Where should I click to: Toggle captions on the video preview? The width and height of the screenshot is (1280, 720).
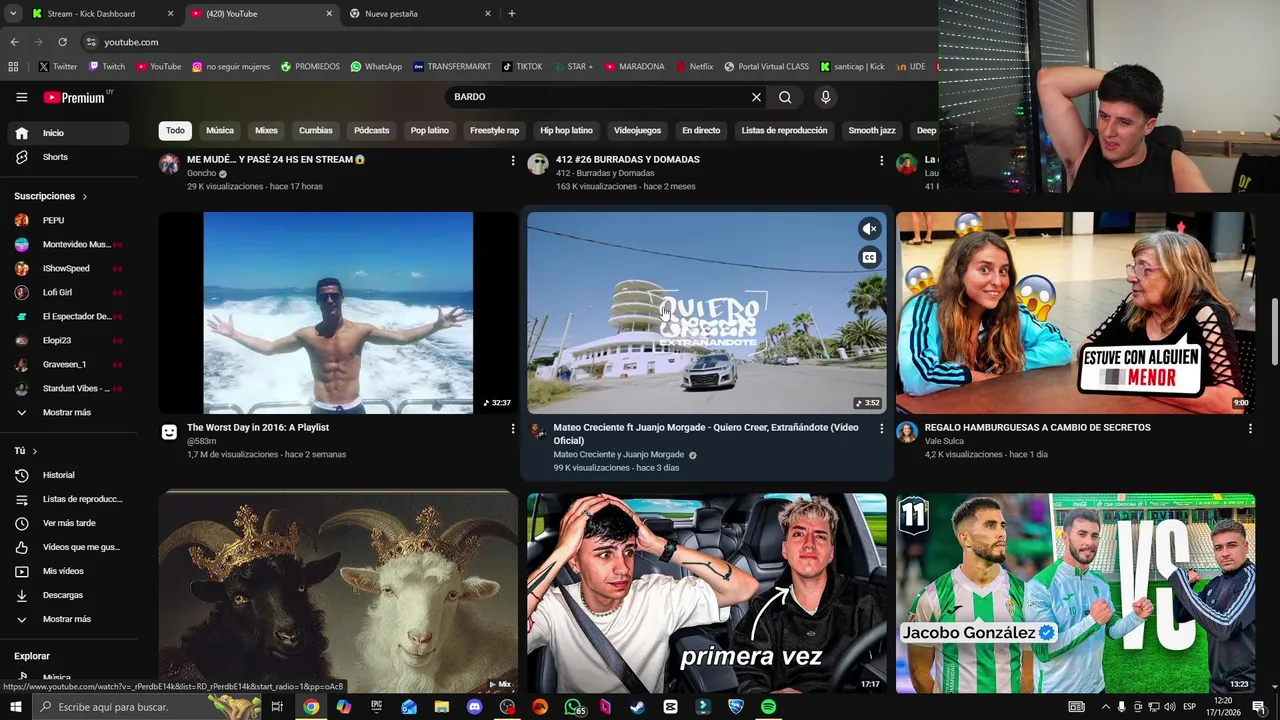click(x=869, y=258)
